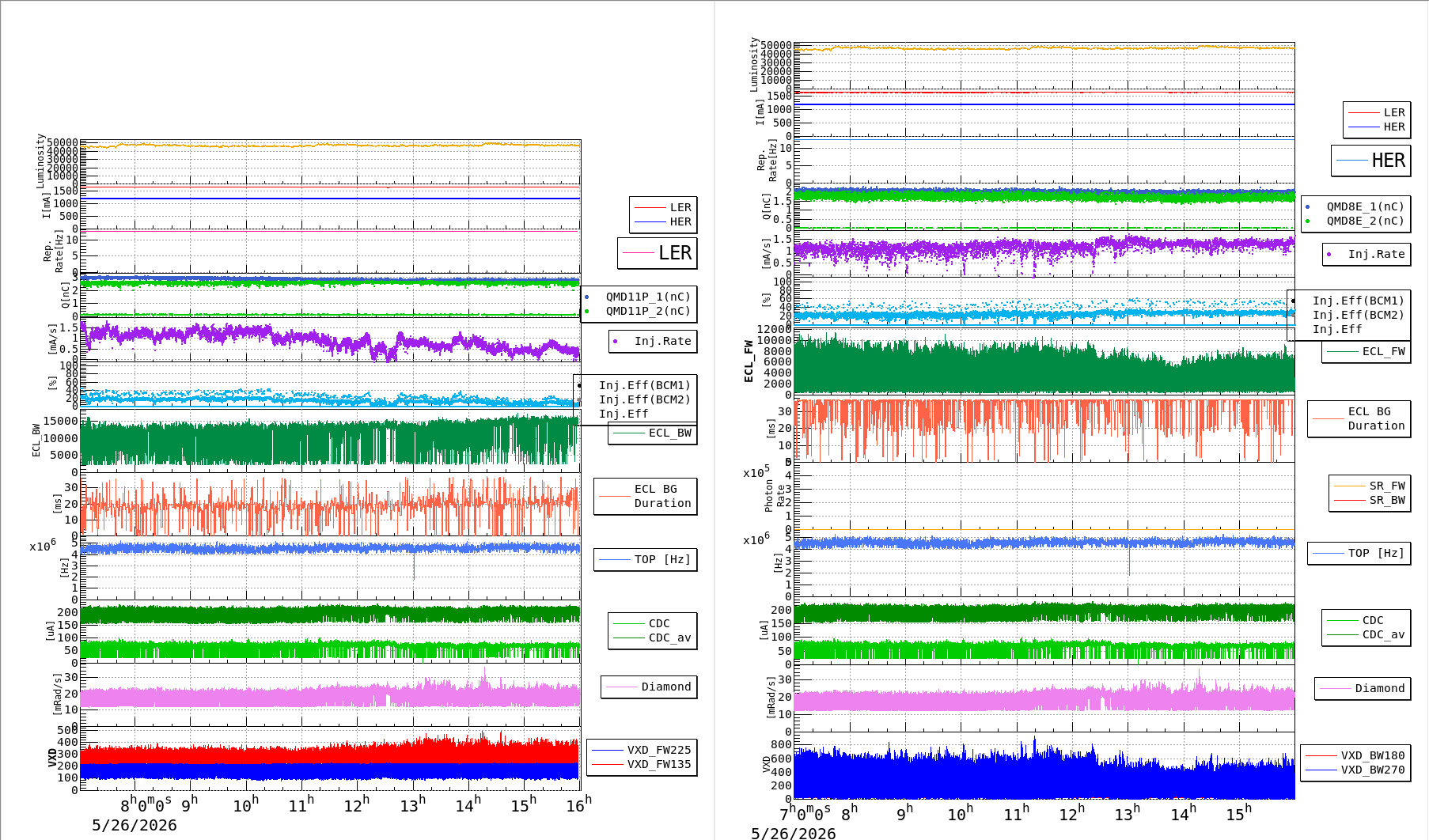Click the 5/26/2026 date under the HER panel
The width and height of the screenshot is (1429, 840).
click(793, 833)
